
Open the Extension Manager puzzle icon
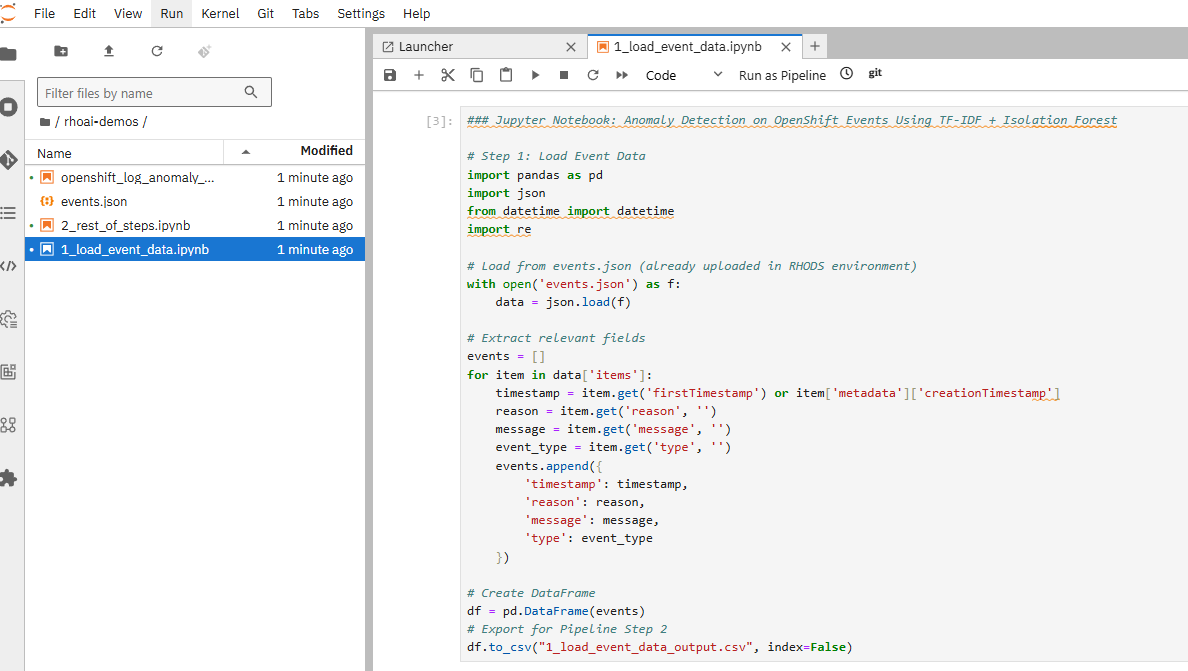[x=9, y=478]
